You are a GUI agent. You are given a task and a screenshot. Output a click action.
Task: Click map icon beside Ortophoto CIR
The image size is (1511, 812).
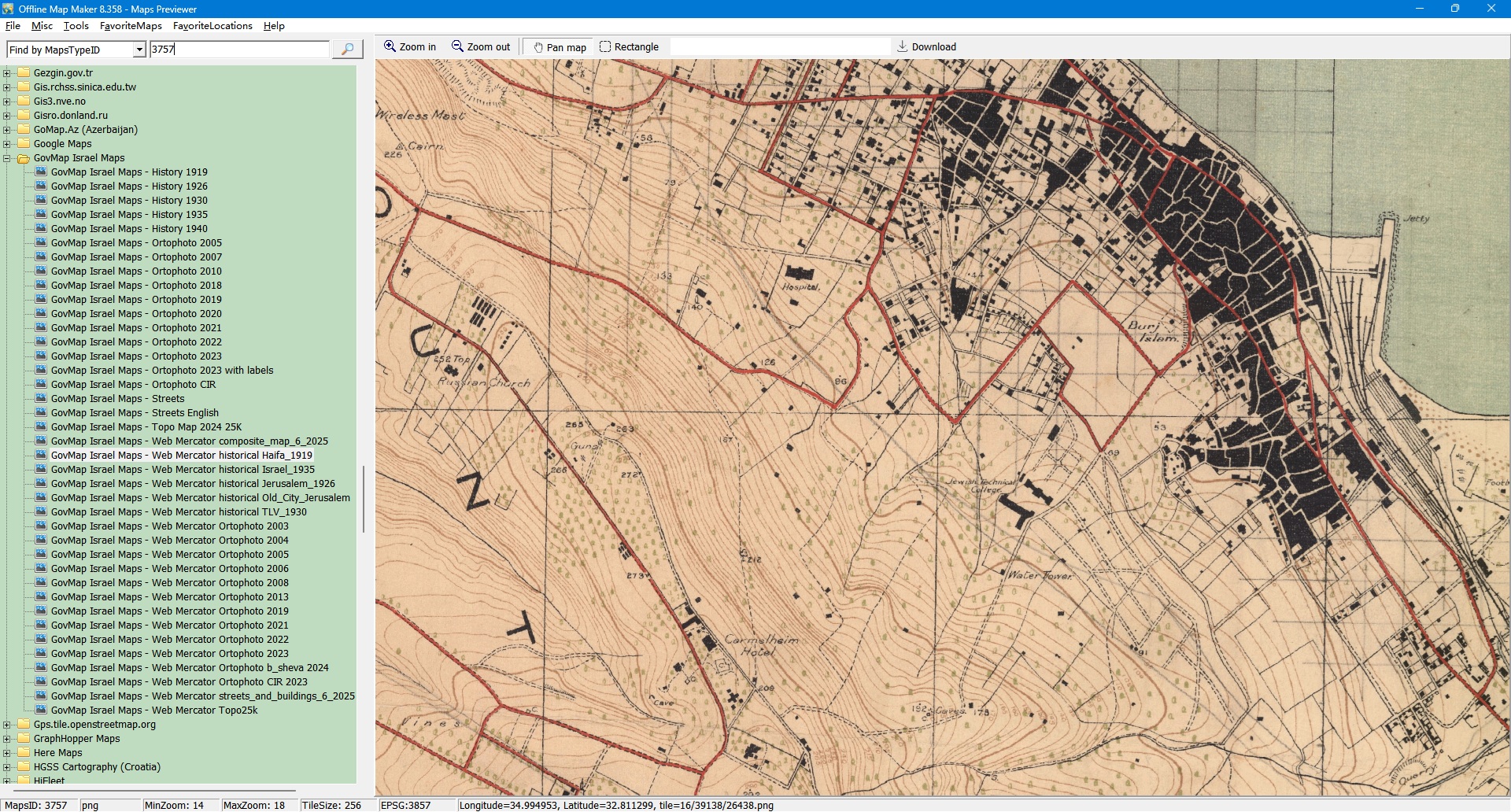click(x=41, y=384)
